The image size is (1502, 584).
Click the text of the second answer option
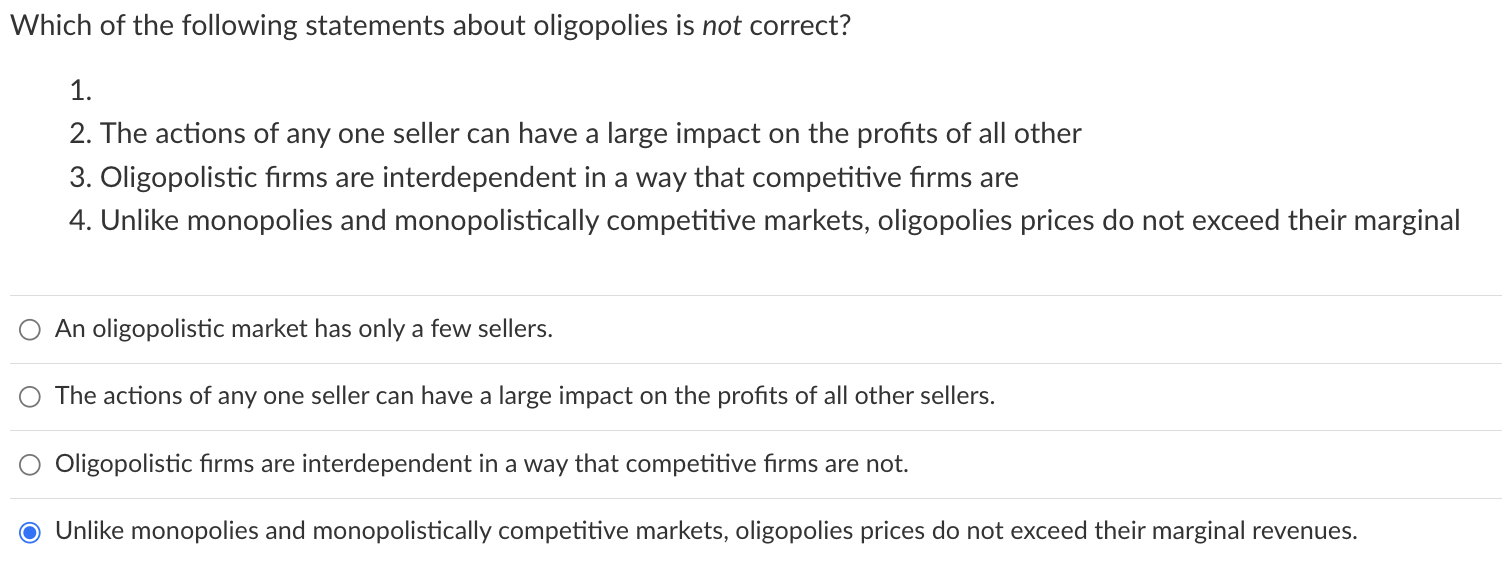coord(525,396)
